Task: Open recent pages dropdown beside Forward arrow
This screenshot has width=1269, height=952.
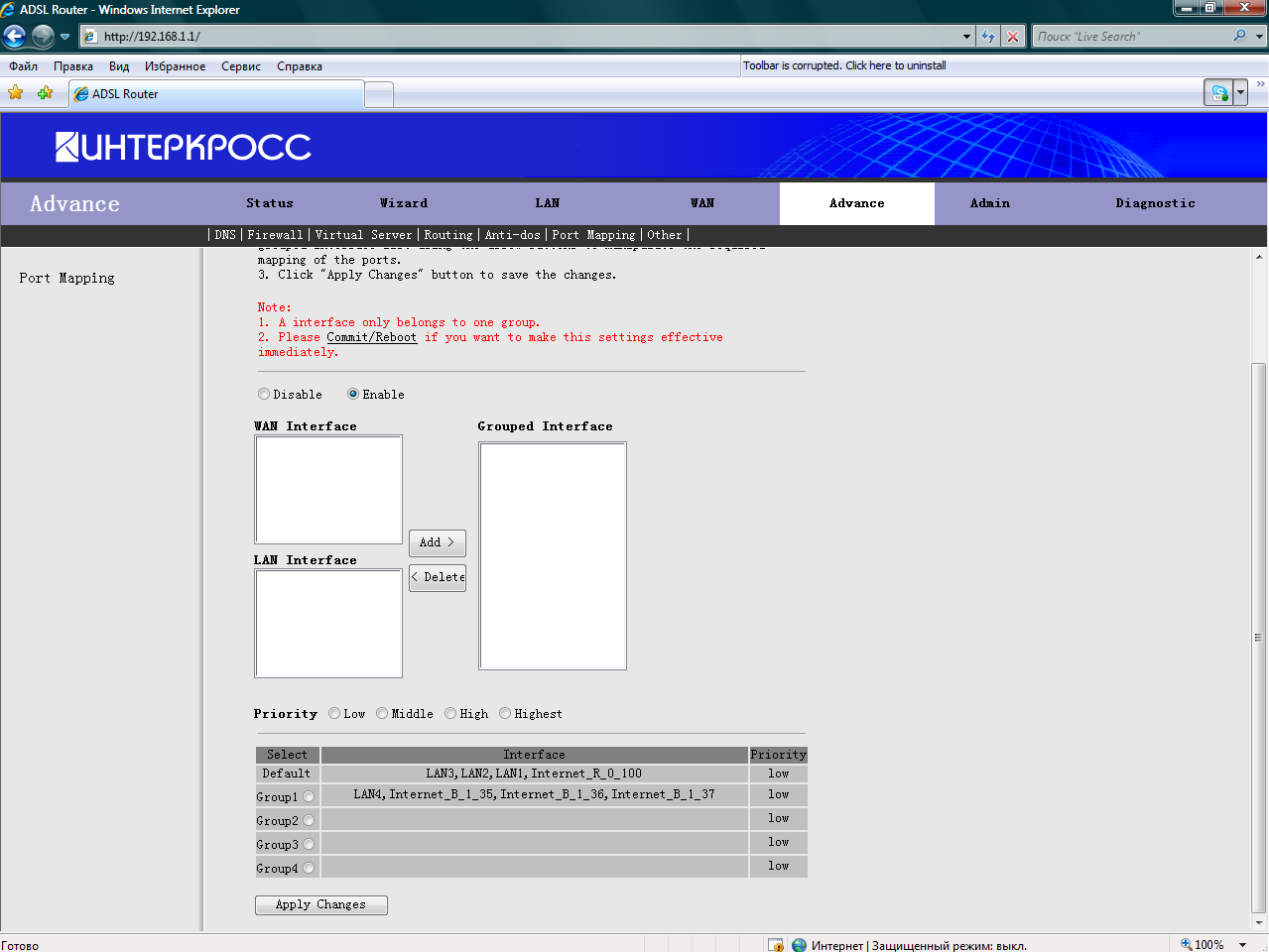Action: click(x=65, y=37)
